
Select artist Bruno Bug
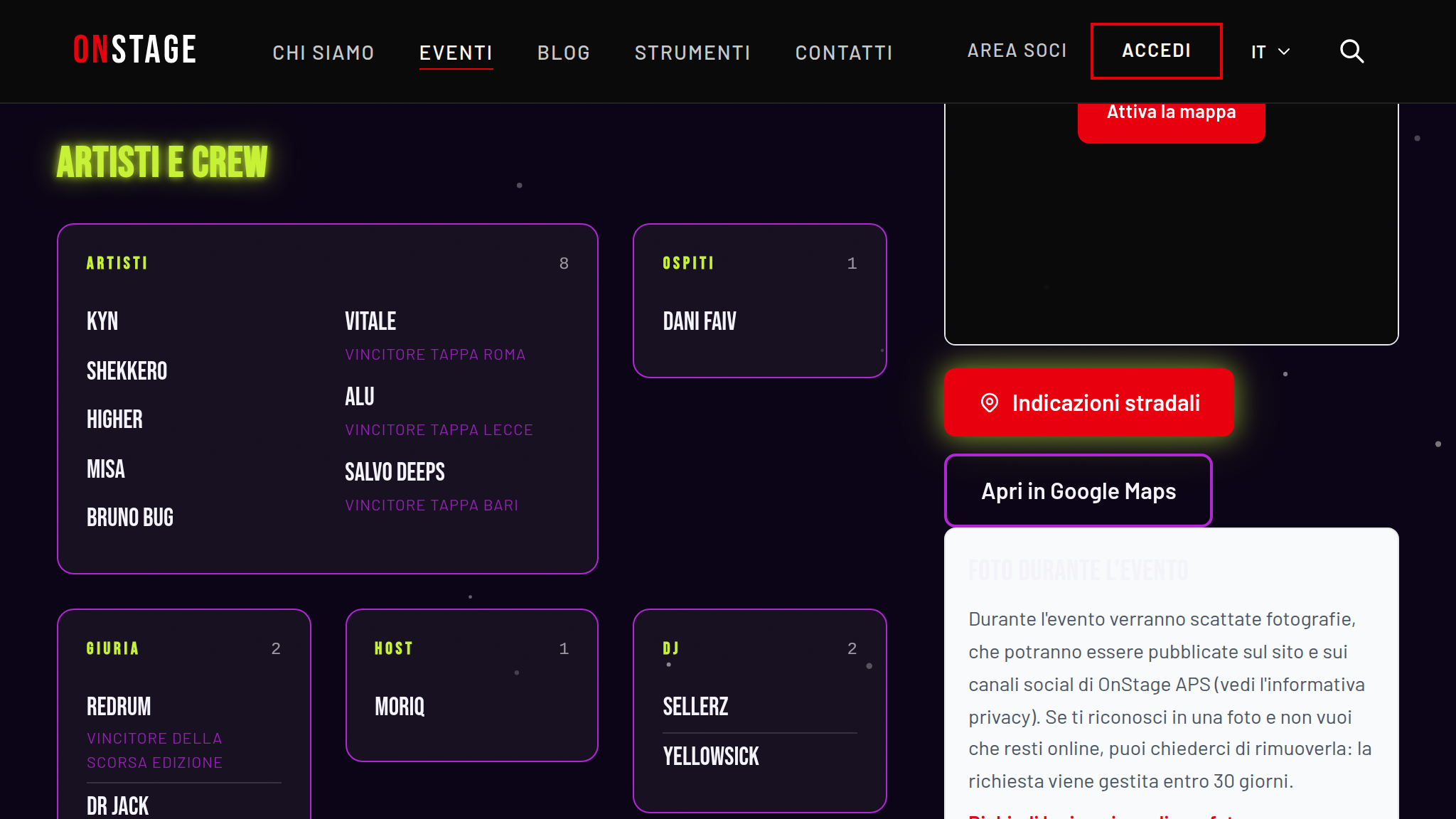click(x=130, y=518)
